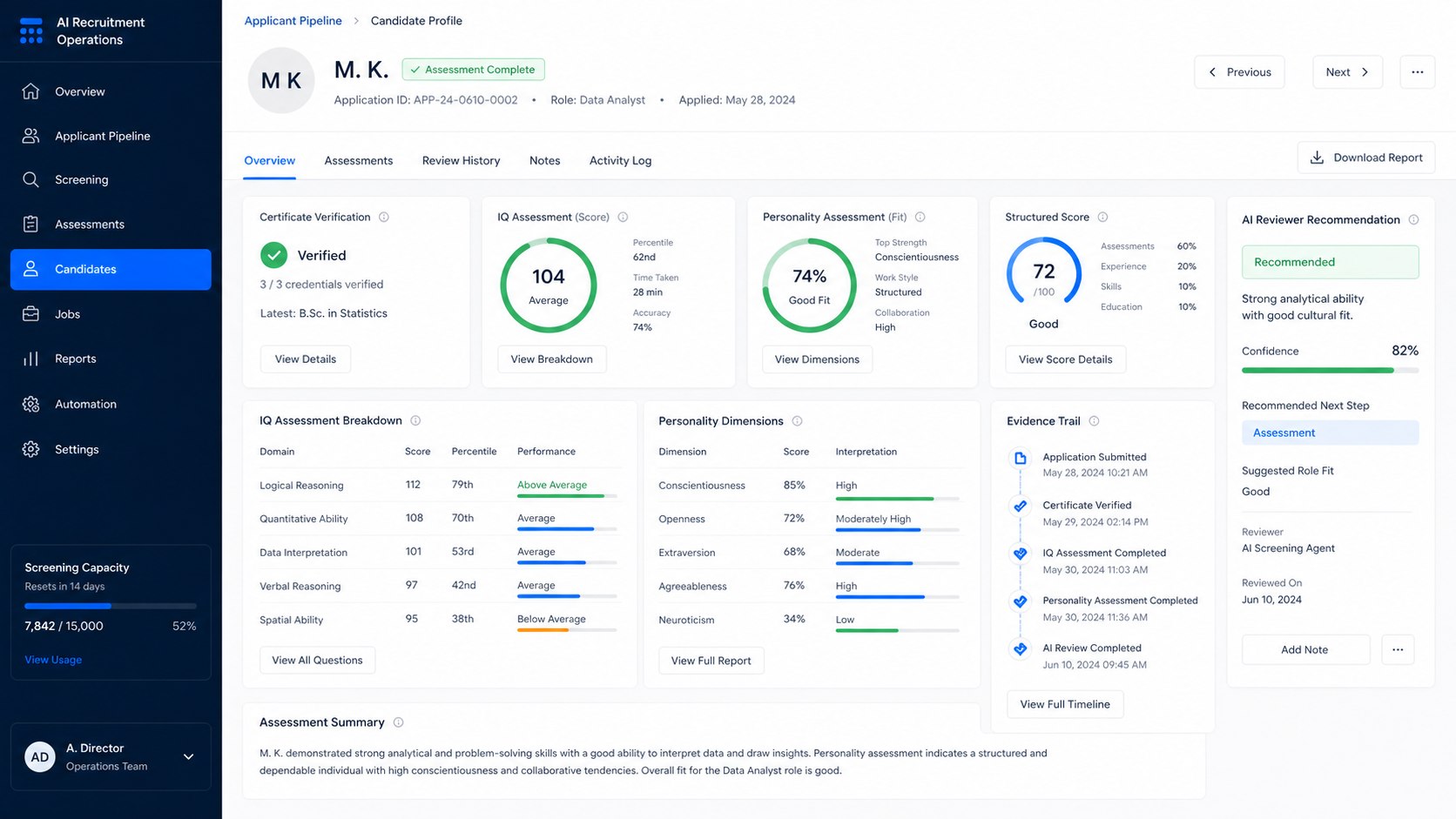Viewport: 1456px width, 819px height.
Task: Click info icon beside IQ Assessment (Score)
Action: (623, 217)
